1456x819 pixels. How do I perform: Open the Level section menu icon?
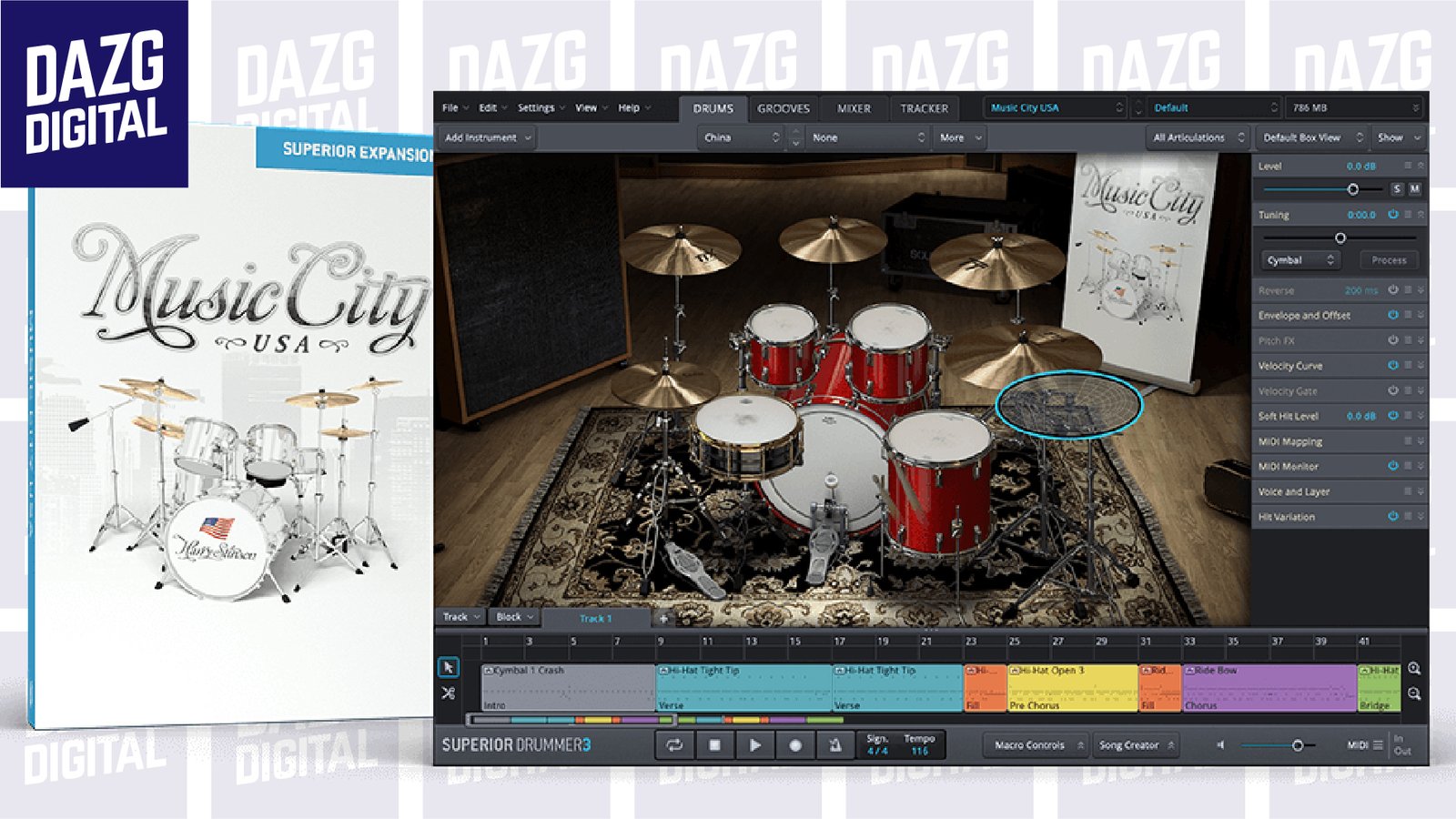click(1408, 166)
